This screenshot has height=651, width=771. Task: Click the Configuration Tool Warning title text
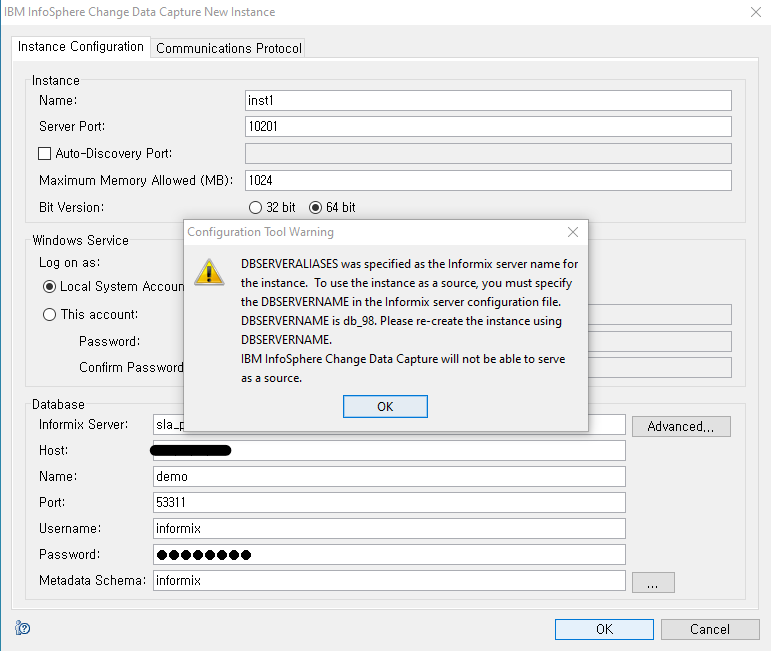tap(261, 232)
